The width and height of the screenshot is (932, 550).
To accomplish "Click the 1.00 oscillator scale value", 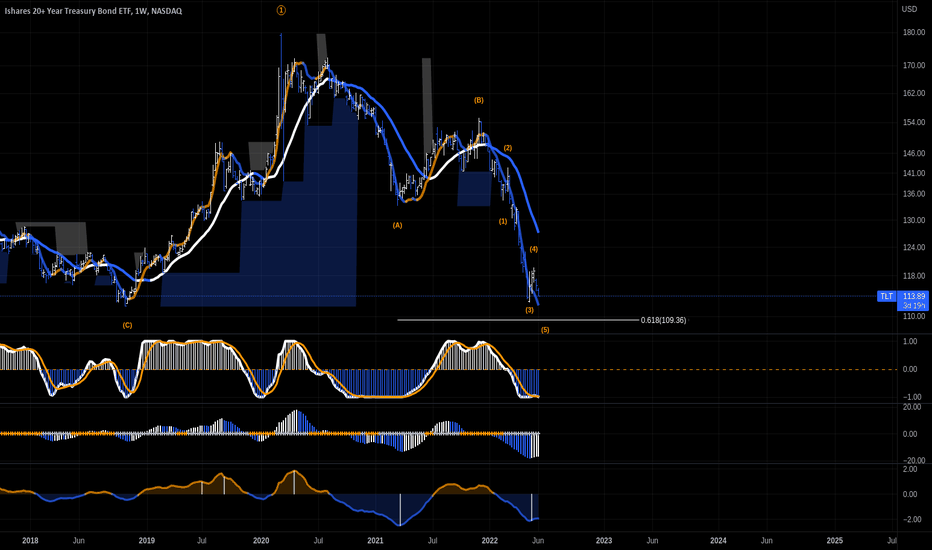I will [909, 341].
